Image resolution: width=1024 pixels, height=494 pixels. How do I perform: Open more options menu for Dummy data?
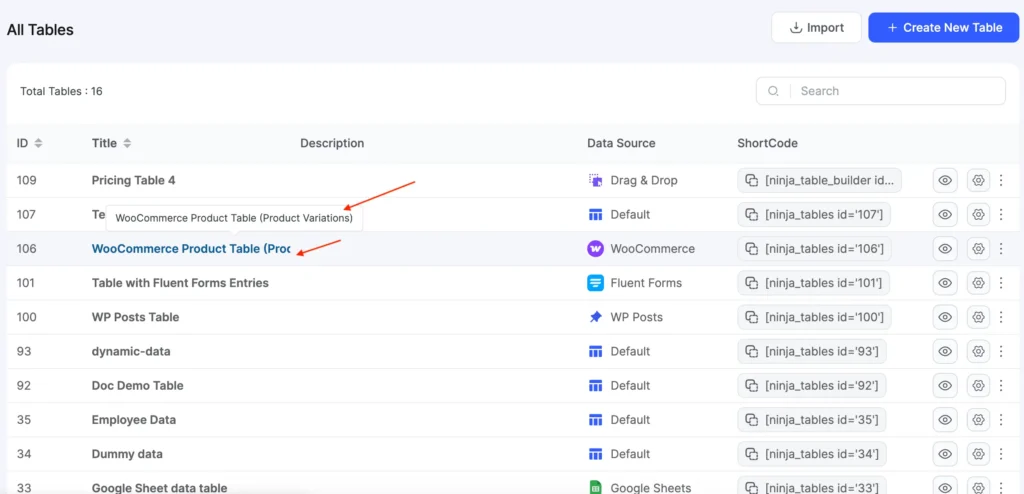point(1000,453)
